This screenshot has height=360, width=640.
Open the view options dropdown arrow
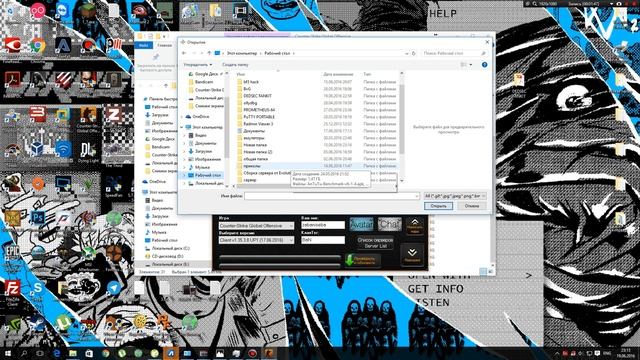[471, 65]
